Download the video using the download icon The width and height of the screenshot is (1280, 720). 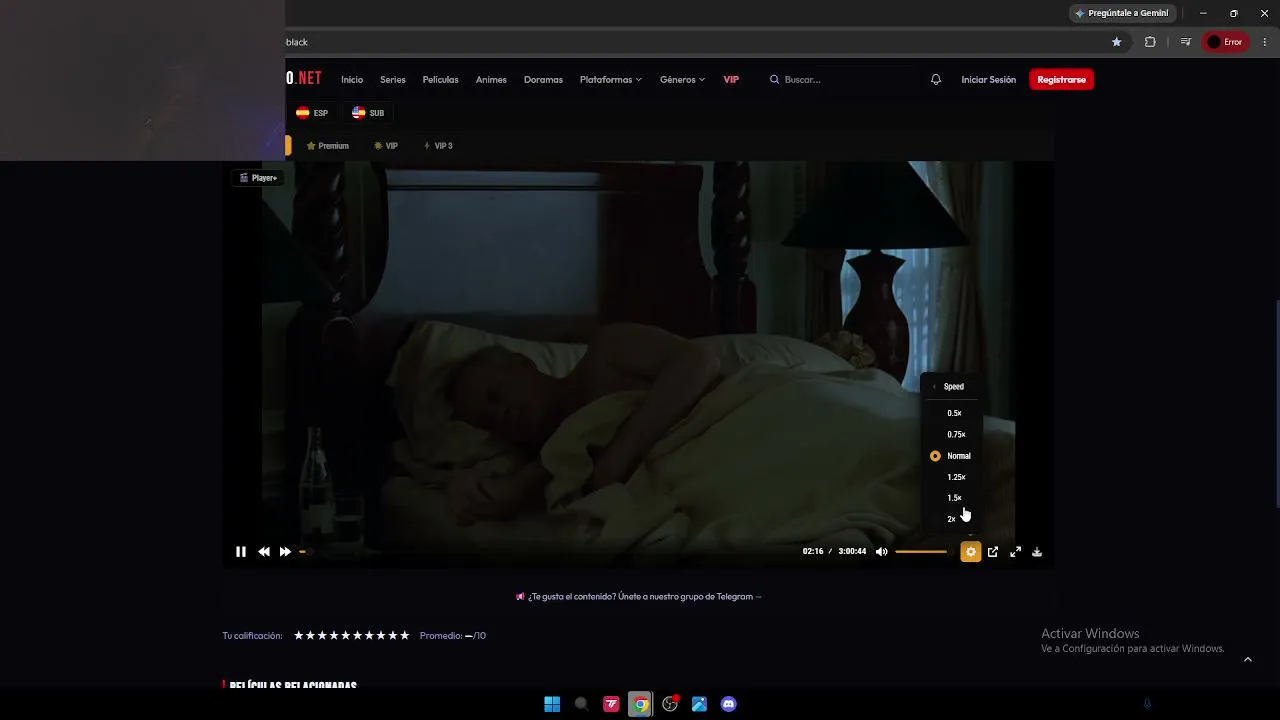tap(1037, 552)
